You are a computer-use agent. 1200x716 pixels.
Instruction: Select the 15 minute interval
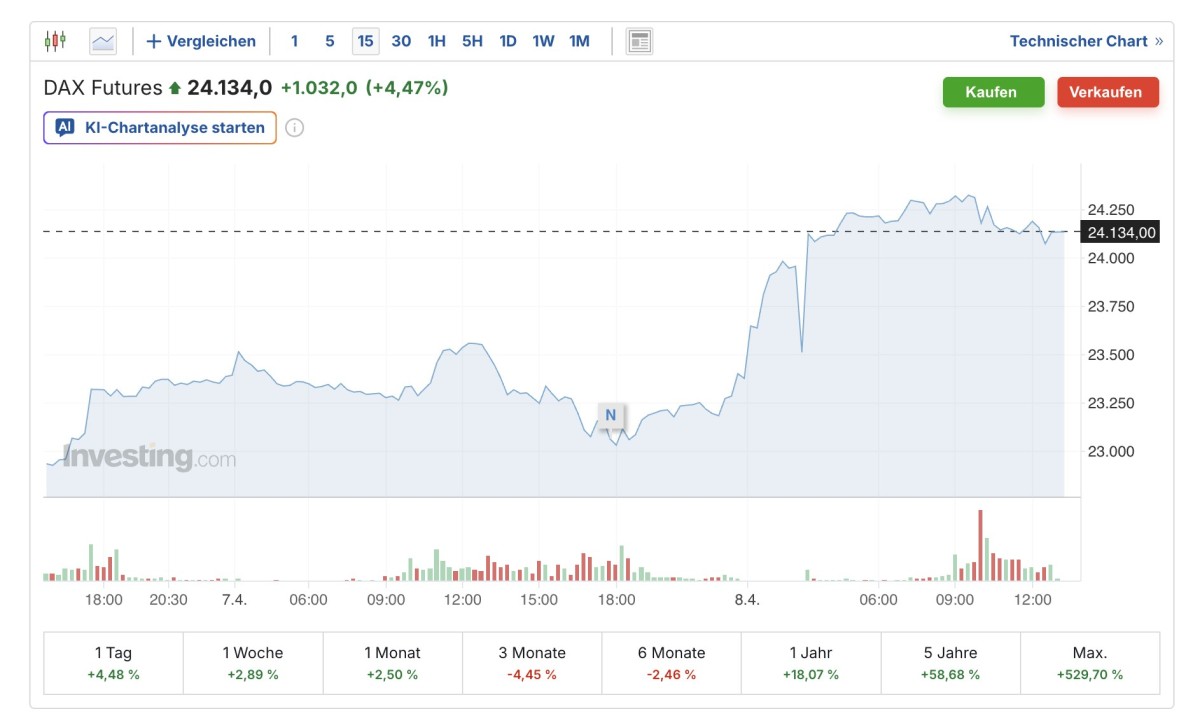(x=365, y=41)
